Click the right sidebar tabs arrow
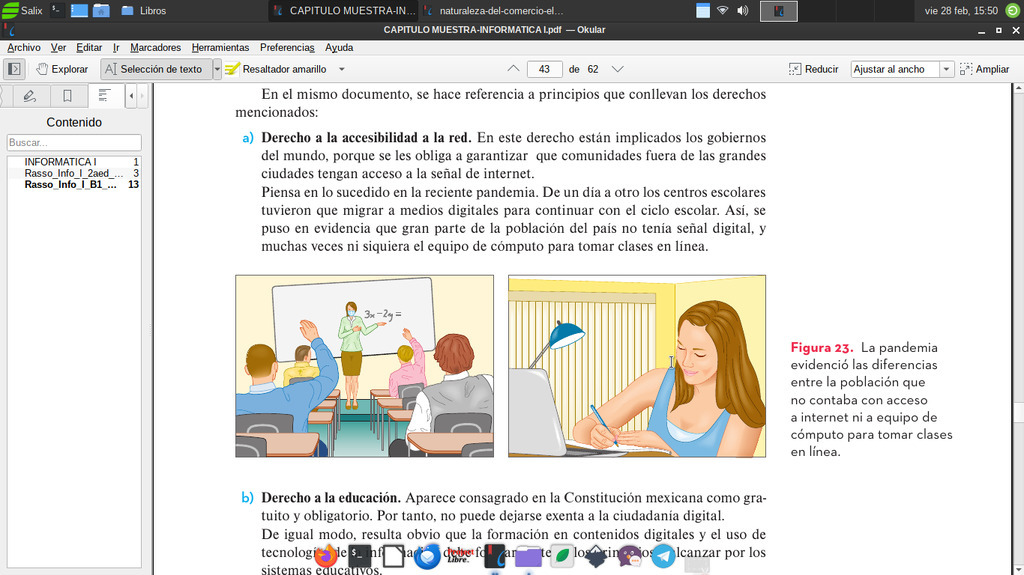1024x575 pixels. (x=142, y=96)
